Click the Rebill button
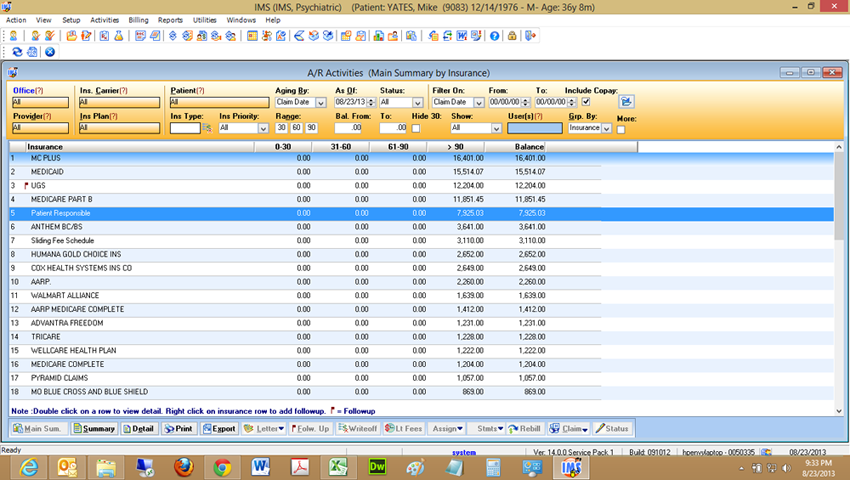 pos(524,428)
